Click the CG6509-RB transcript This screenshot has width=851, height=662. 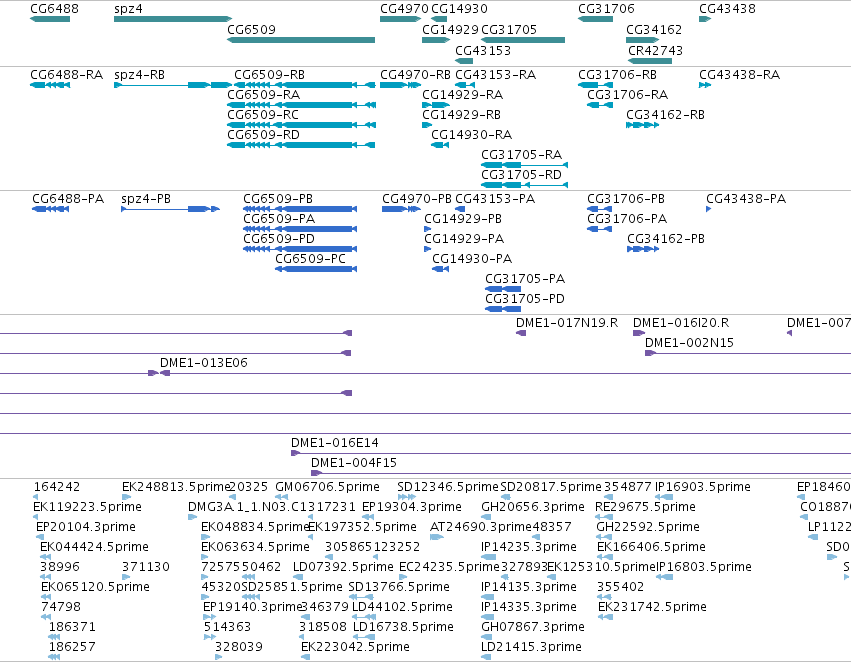pyautogui.click(x=304, y=85)
